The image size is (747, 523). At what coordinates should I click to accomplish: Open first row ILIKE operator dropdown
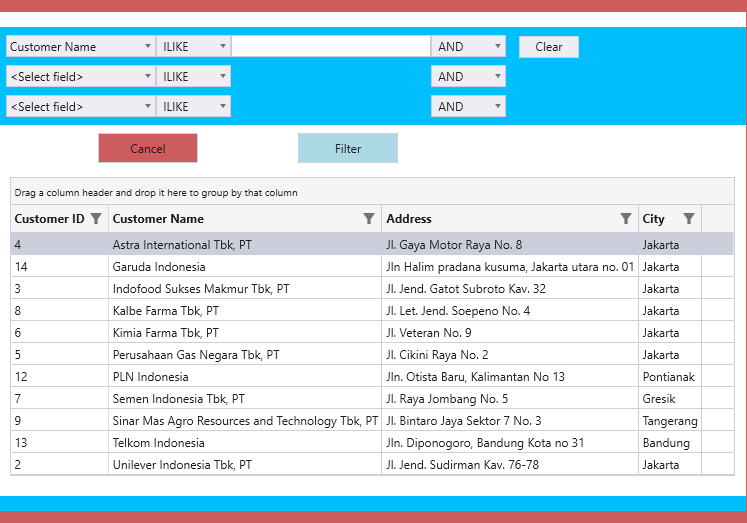[193, 47]
